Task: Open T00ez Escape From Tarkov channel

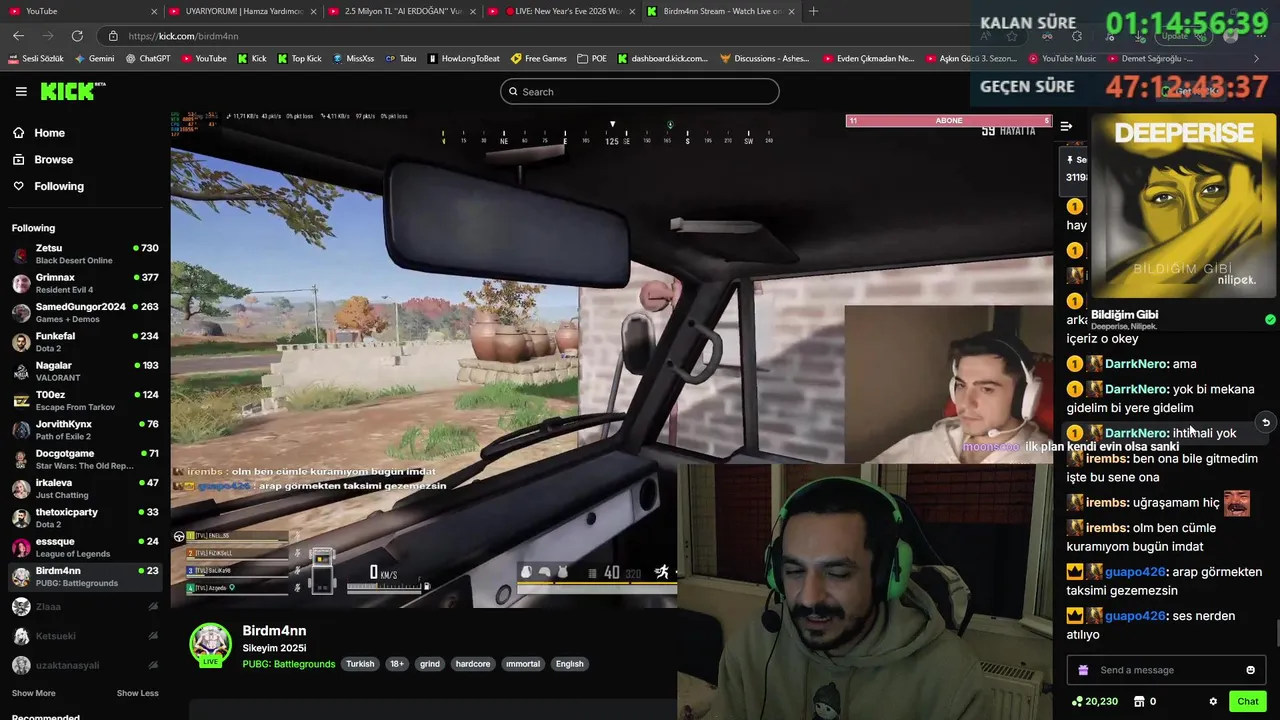Action: tap(85, 400)
